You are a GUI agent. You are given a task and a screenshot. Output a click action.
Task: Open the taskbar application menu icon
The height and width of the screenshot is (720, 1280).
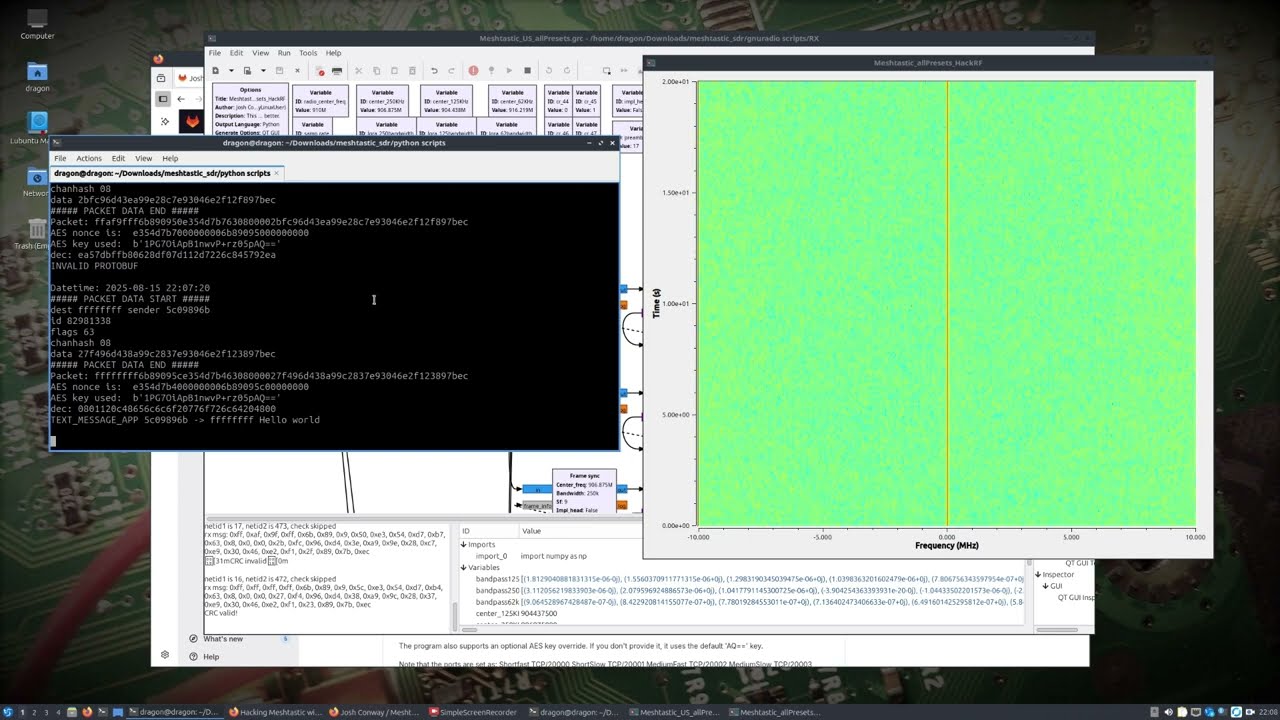click(9, 712)
